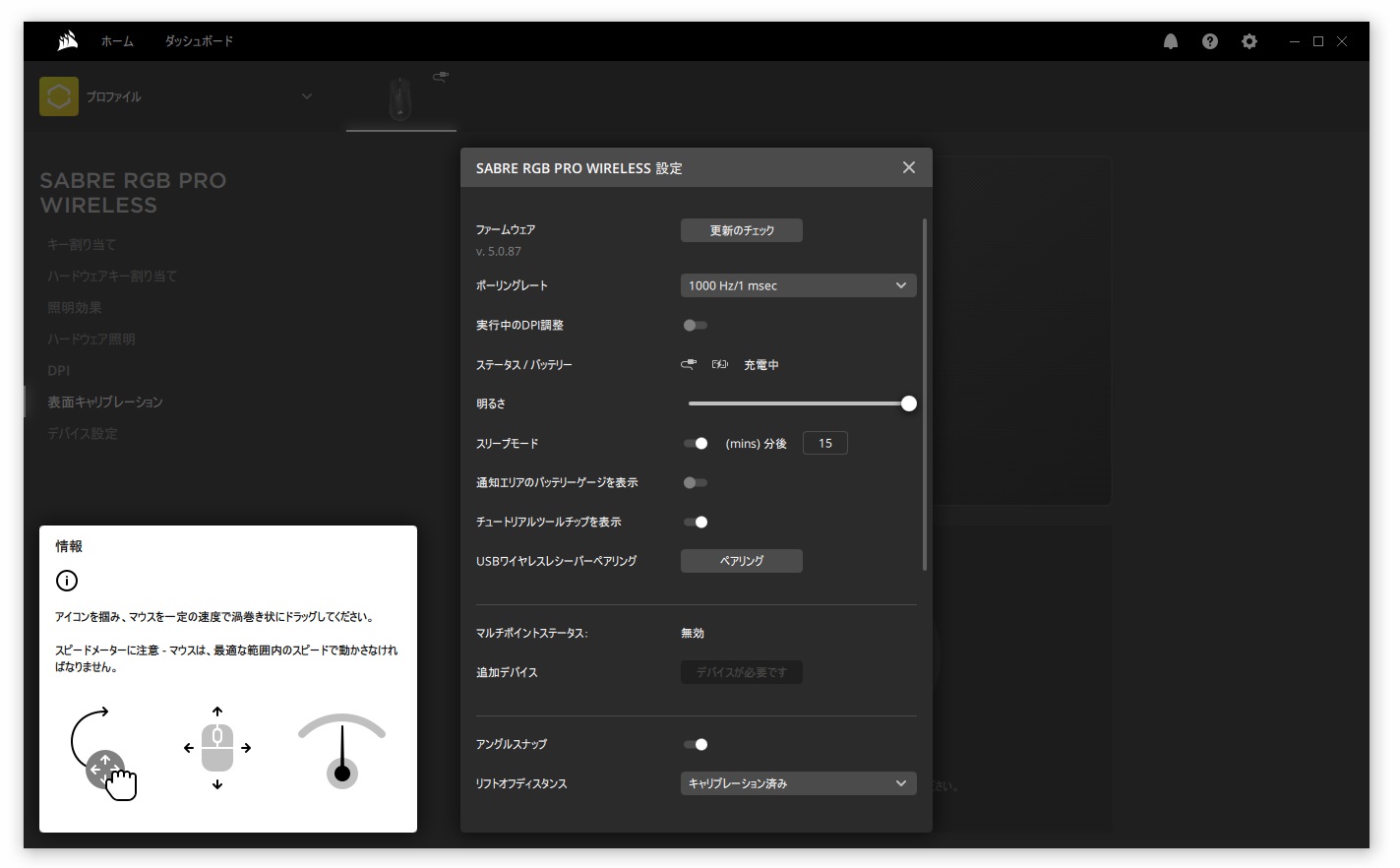Click the ファームウェア label

click(x=506, y=229)
